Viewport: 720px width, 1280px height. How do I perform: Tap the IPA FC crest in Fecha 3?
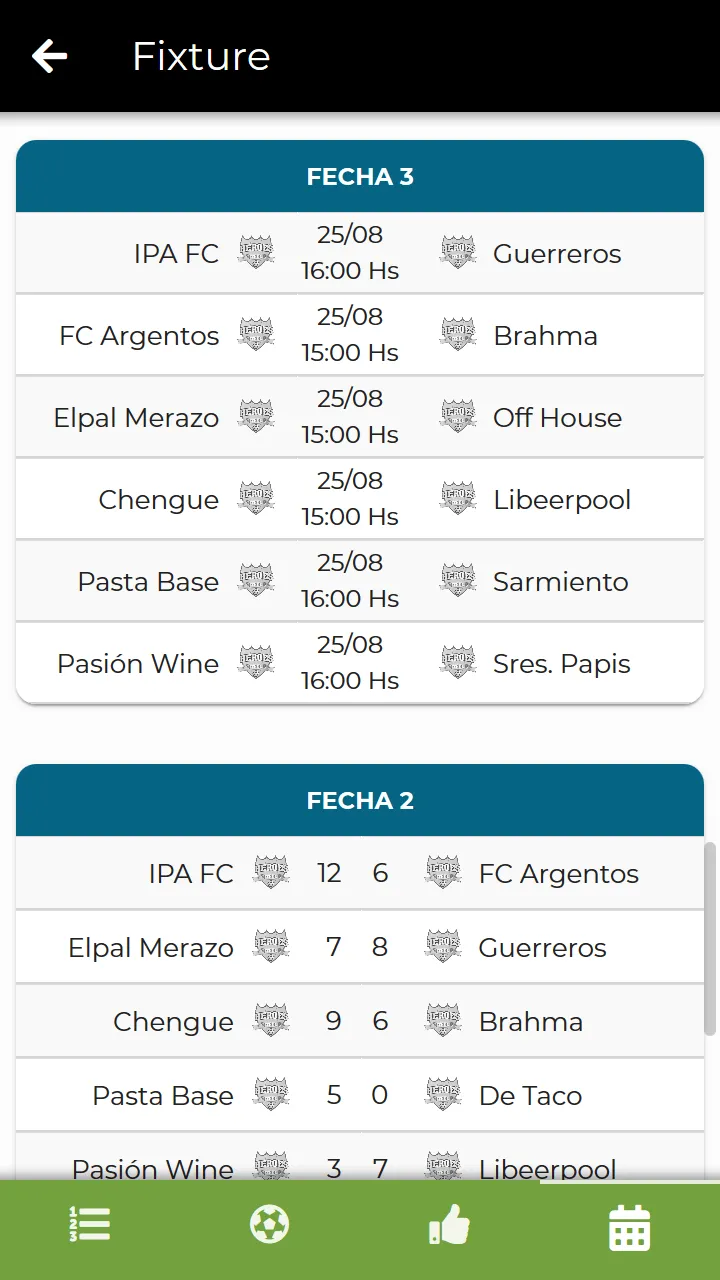(256, 252)
